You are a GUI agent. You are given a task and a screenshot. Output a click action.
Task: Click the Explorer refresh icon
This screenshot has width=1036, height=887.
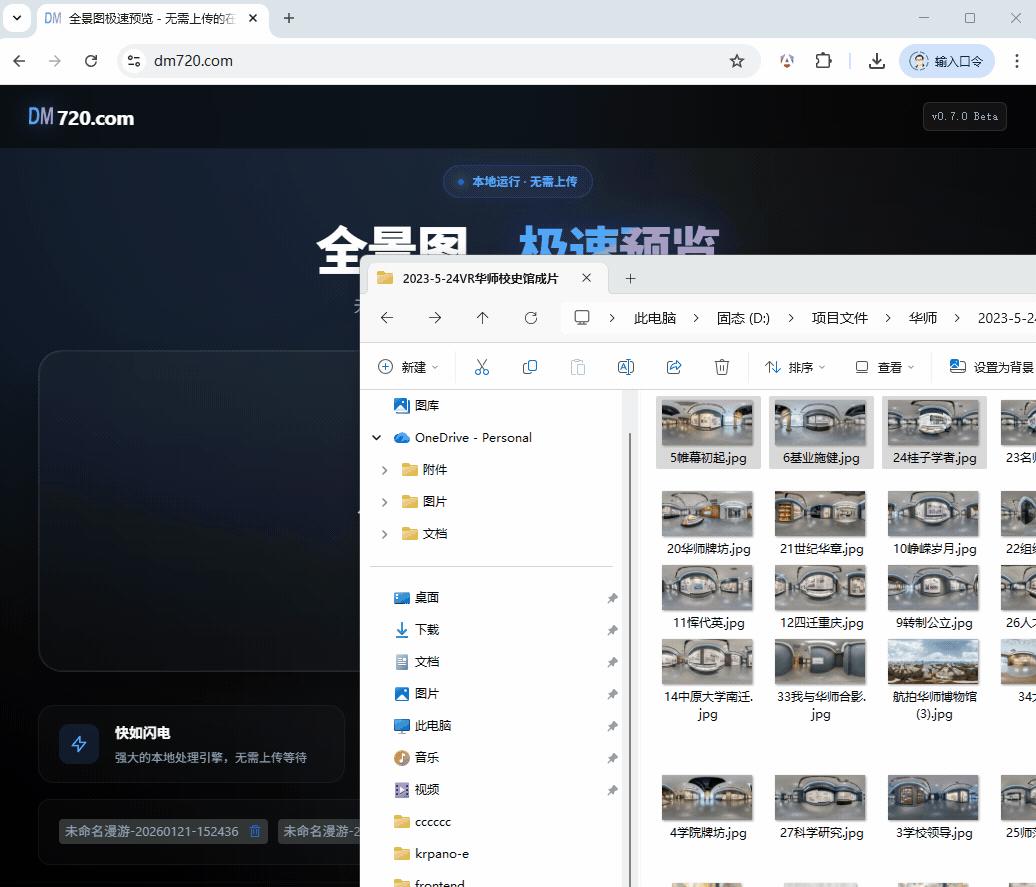(x=531, y=318)
